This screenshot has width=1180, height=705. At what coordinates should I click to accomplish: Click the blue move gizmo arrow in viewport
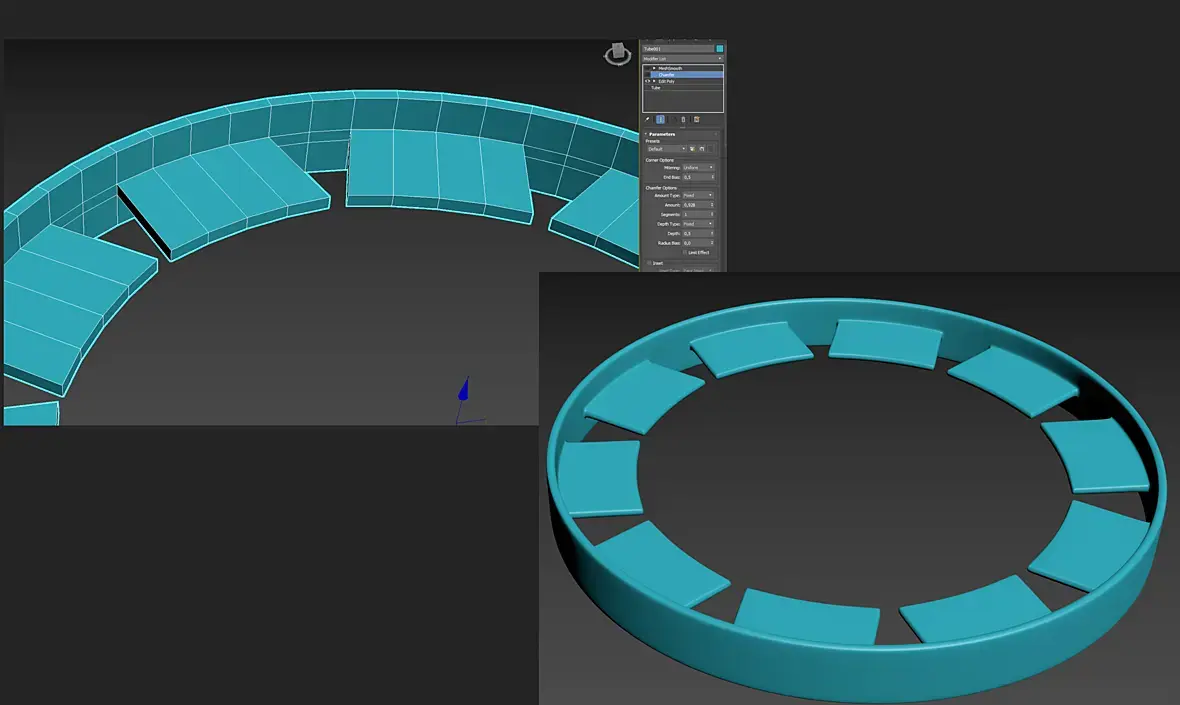pyautogui.click(x=464, y=390)
